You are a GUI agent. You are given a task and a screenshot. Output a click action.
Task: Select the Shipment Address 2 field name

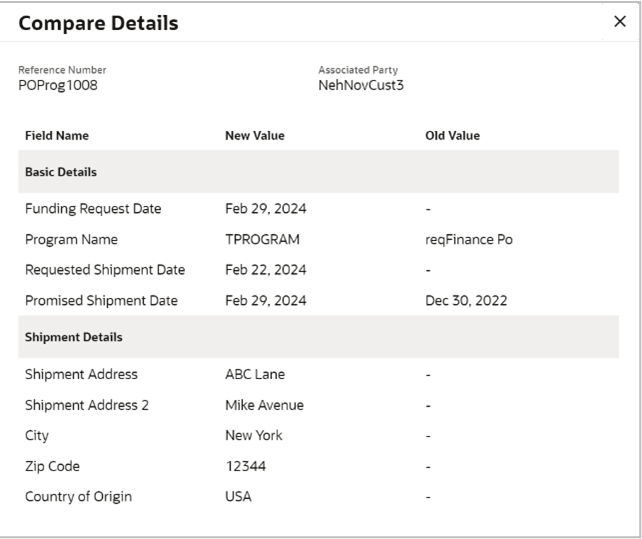[x=87, y=405]
